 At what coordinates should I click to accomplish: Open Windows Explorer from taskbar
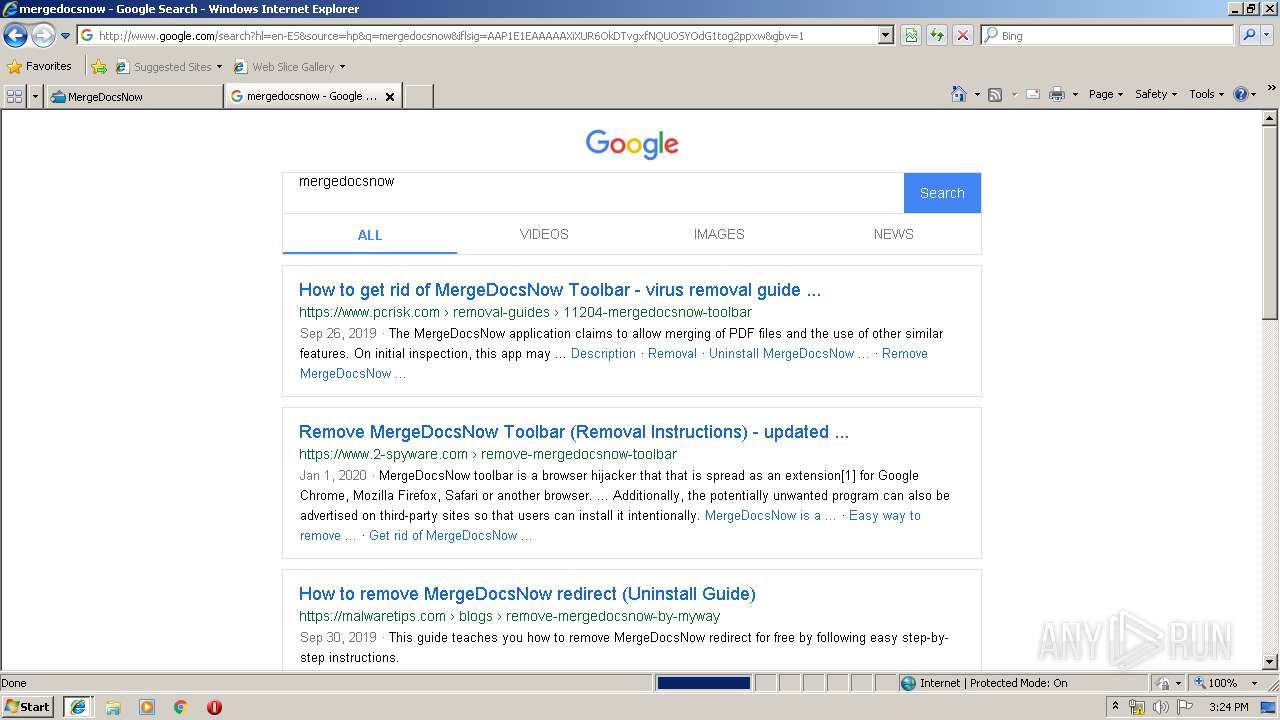click(113, 707)
